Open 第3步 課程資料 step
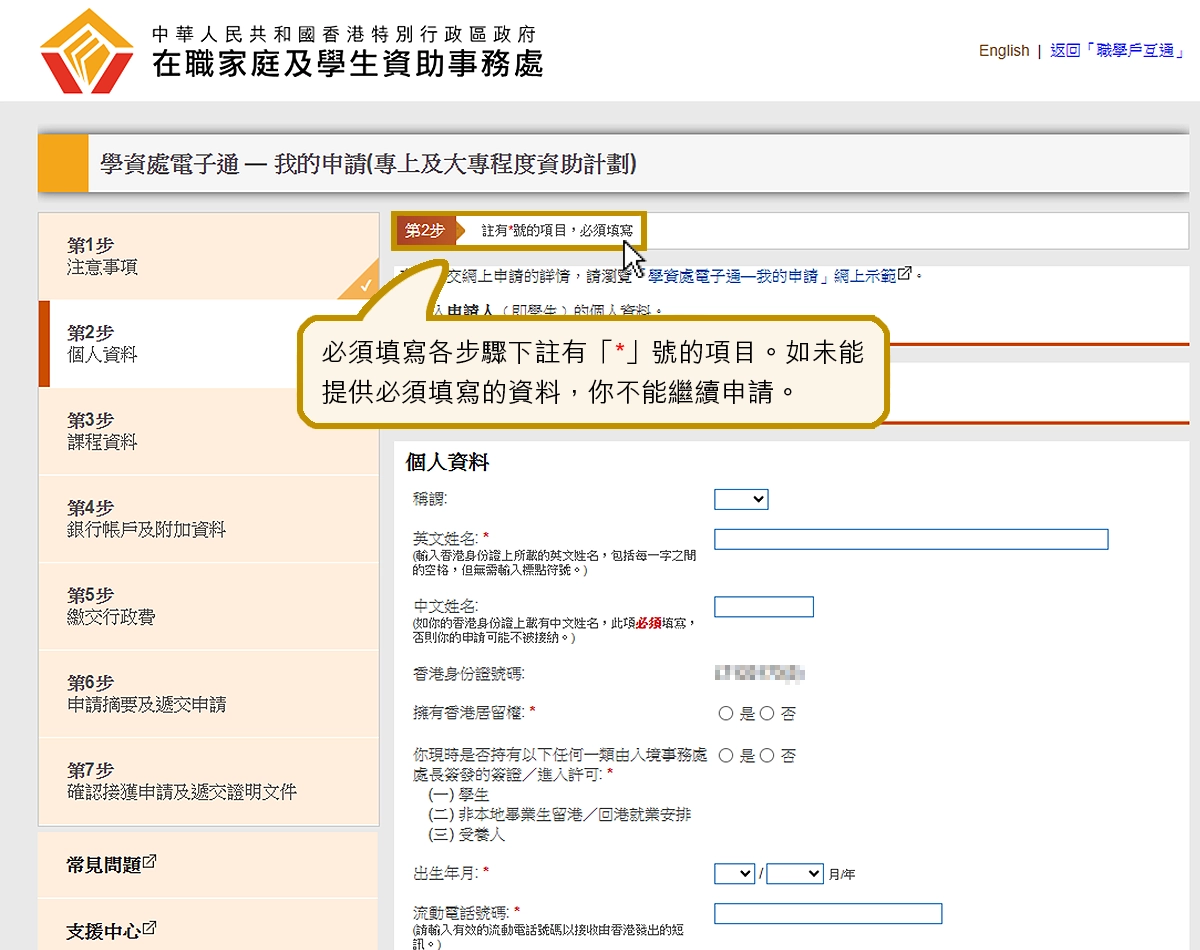Viewport: 1200px width, 950px height. (x=208, y=431)
